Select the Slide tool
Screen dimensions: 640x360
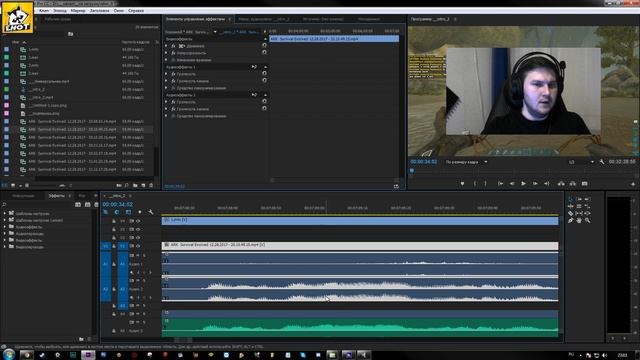(587, 213)
